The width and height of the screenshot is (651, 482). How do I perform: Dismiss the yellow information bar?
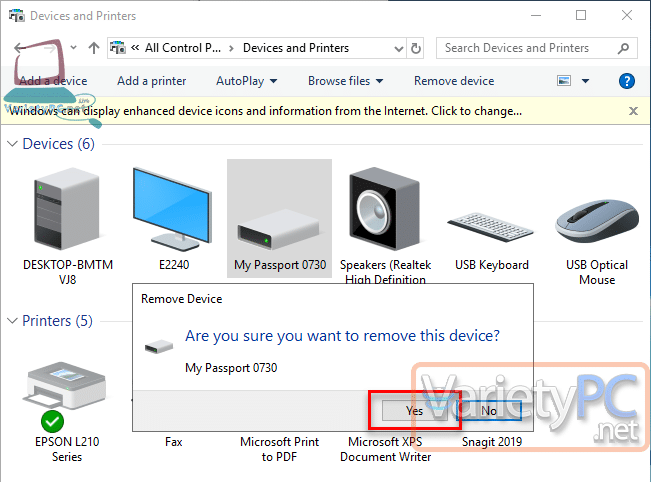tap(633, 111)
